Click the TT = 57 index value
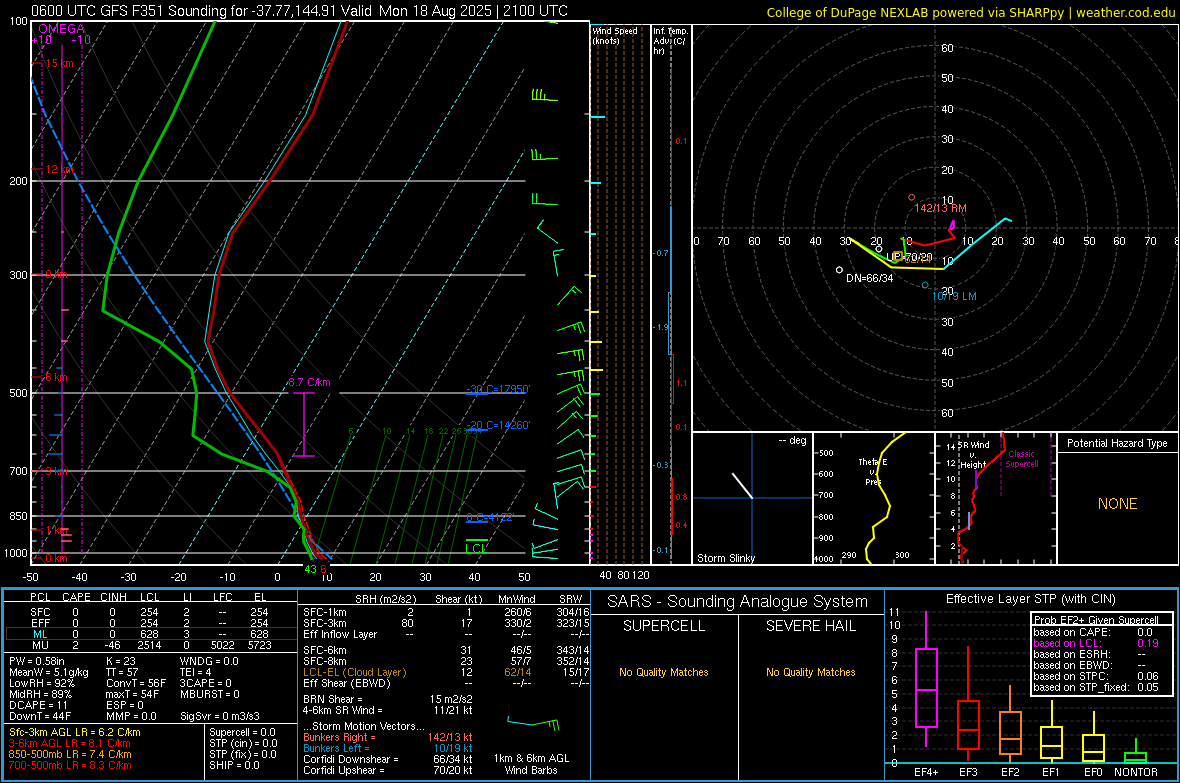Image resolution: width=1180 pixels, height=783 pixels. pyautogui.click(x=121, y=672)
